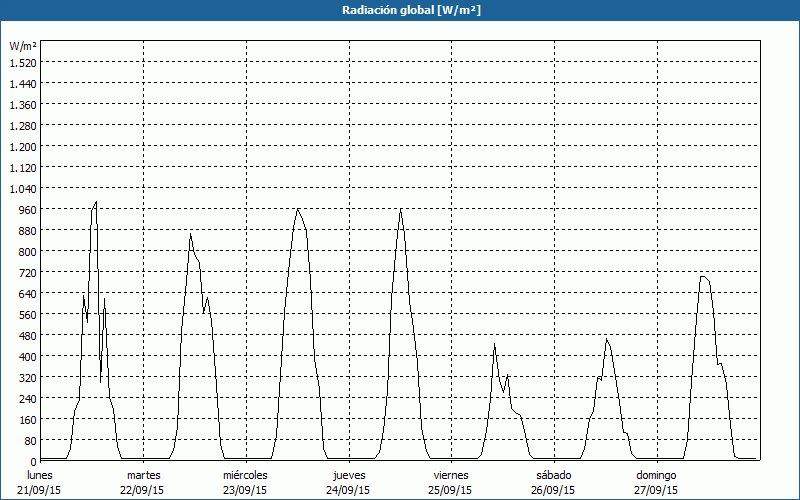
Task: Click the 'Radiación global [W/m²]' title
Action: (x=411, y=10)
